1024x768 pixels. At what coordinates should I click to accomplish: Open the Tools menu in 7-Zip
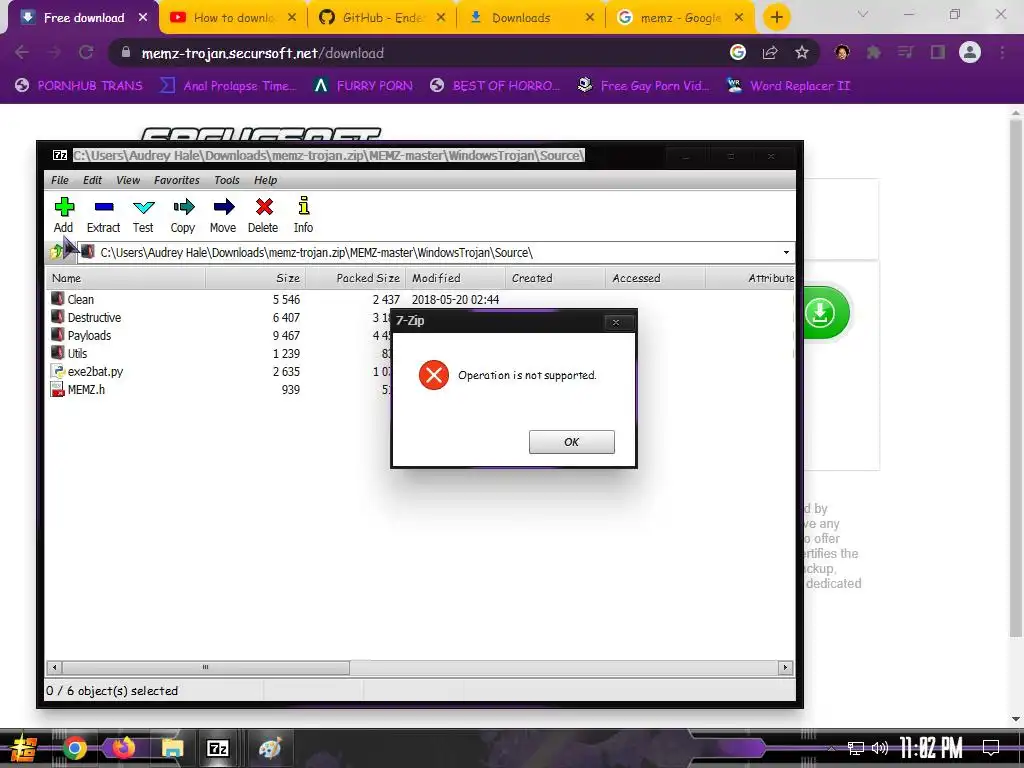(x=227, y=180)
